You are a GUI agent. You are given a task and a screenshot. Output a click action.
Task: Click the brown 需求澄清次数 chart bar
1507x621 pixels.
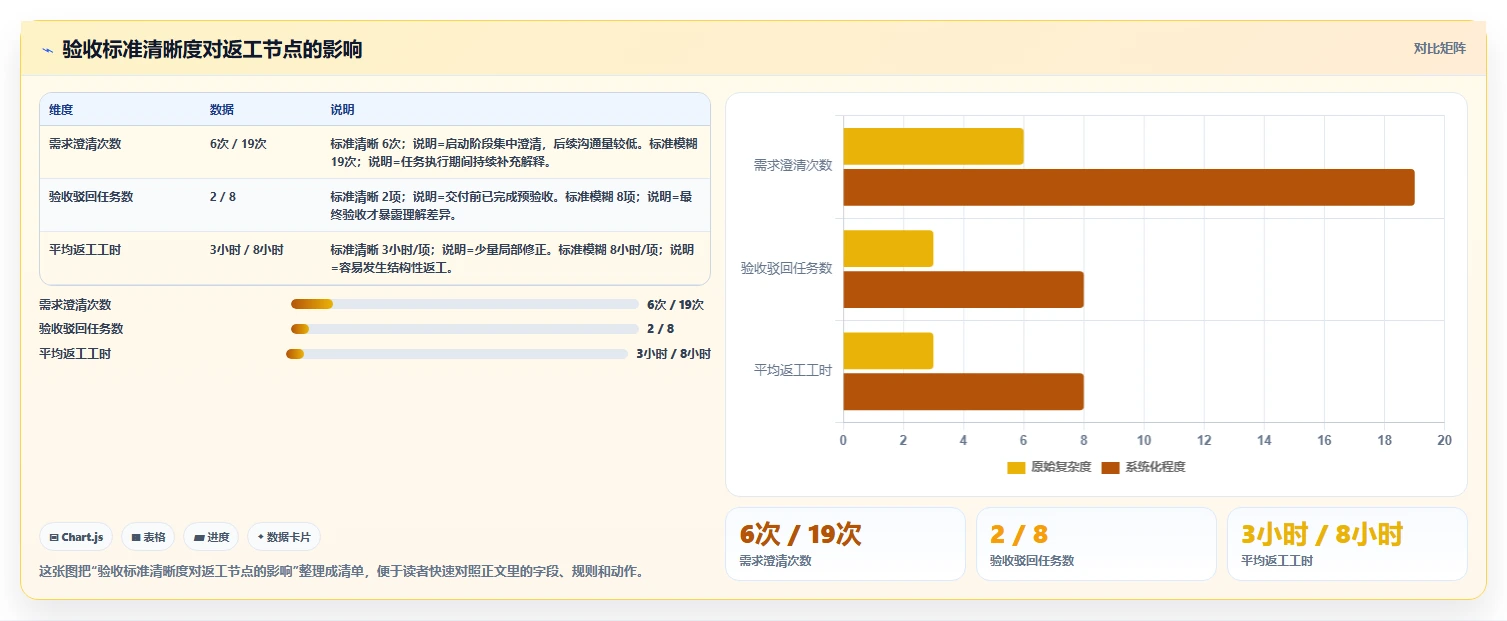pyautogui.click(x=1129, y=187)
